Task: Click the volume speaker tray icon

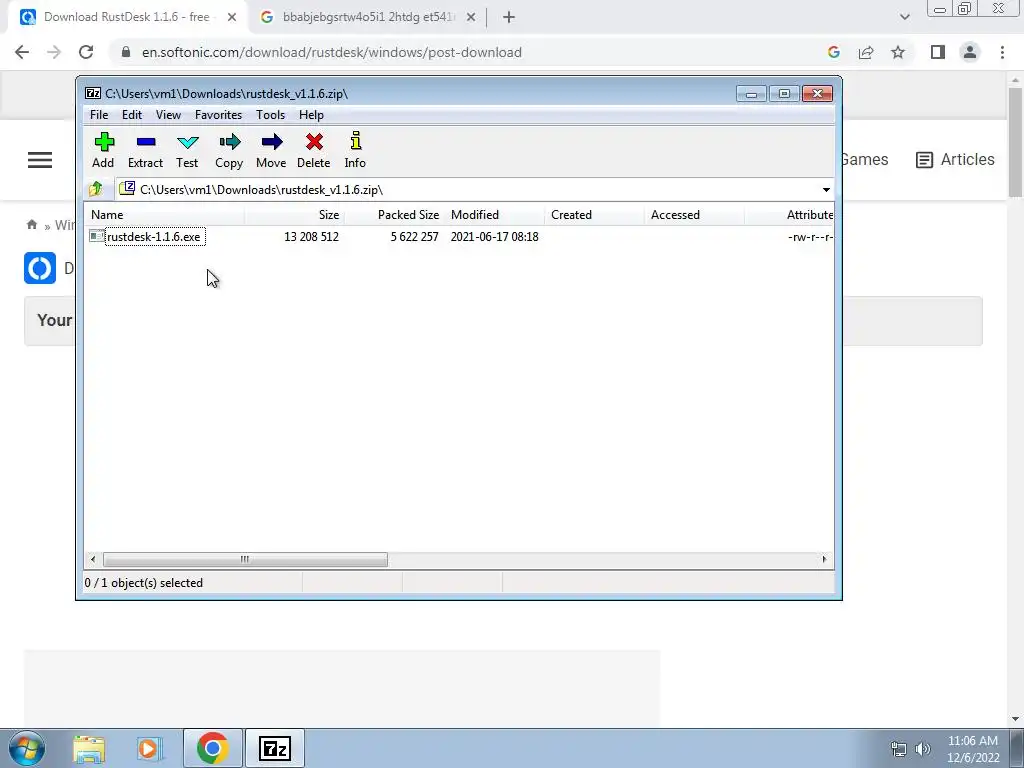Action: click(923, 749)
